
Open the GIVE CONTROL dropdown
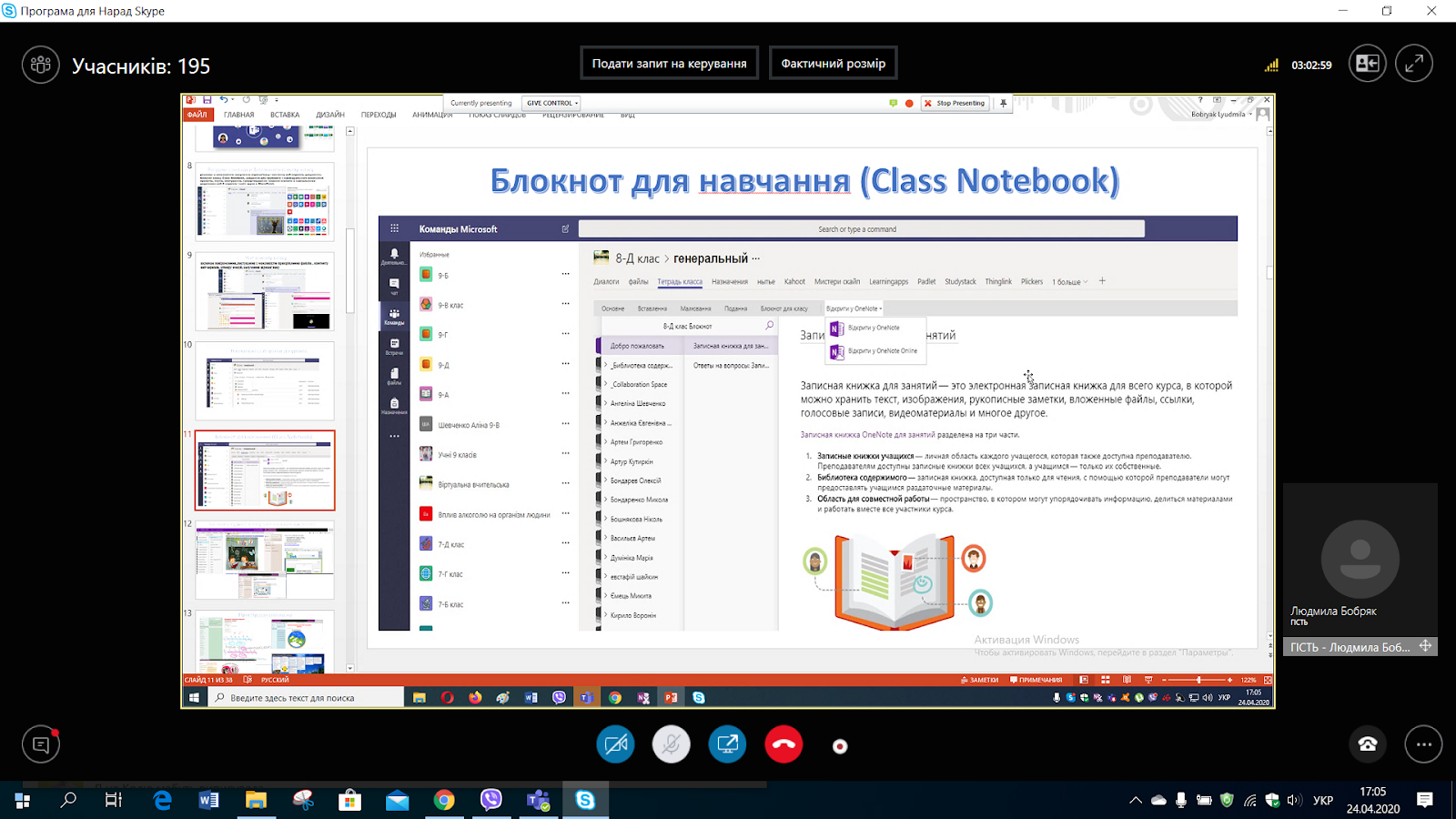552,103
